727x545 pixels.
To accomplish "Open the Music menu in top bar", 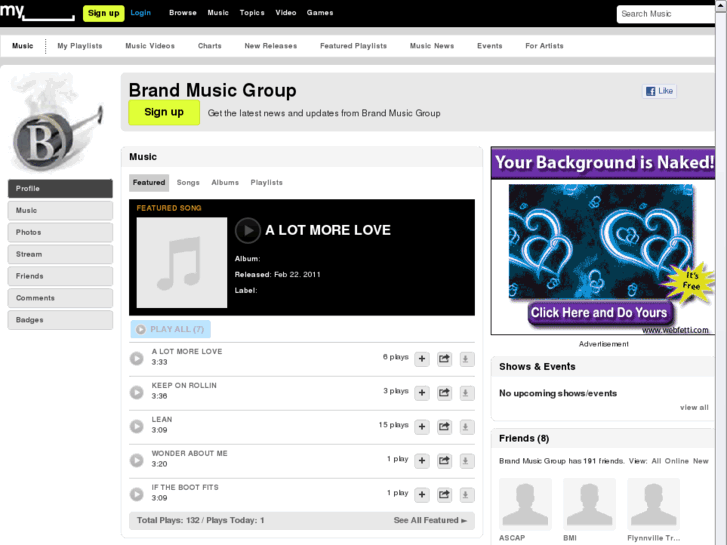I will (x=218, y=13).
